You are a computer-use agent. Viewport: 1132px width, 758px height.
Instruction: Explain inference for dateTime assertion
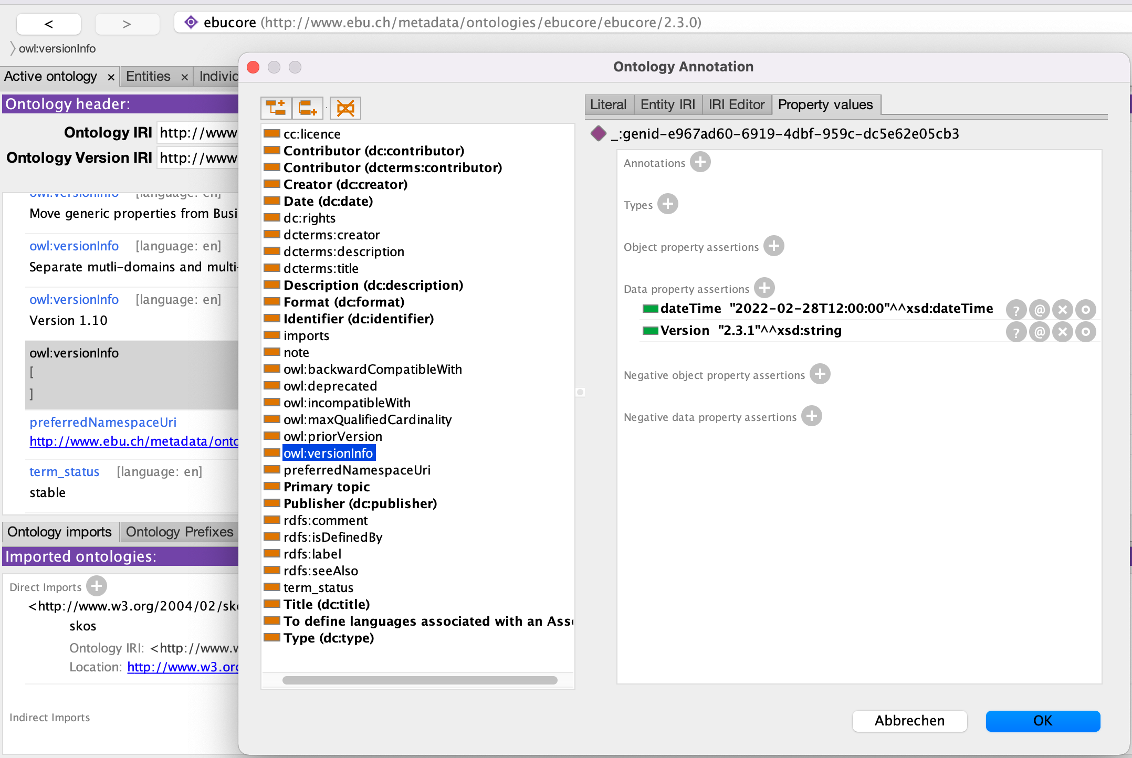point(1016,310)
